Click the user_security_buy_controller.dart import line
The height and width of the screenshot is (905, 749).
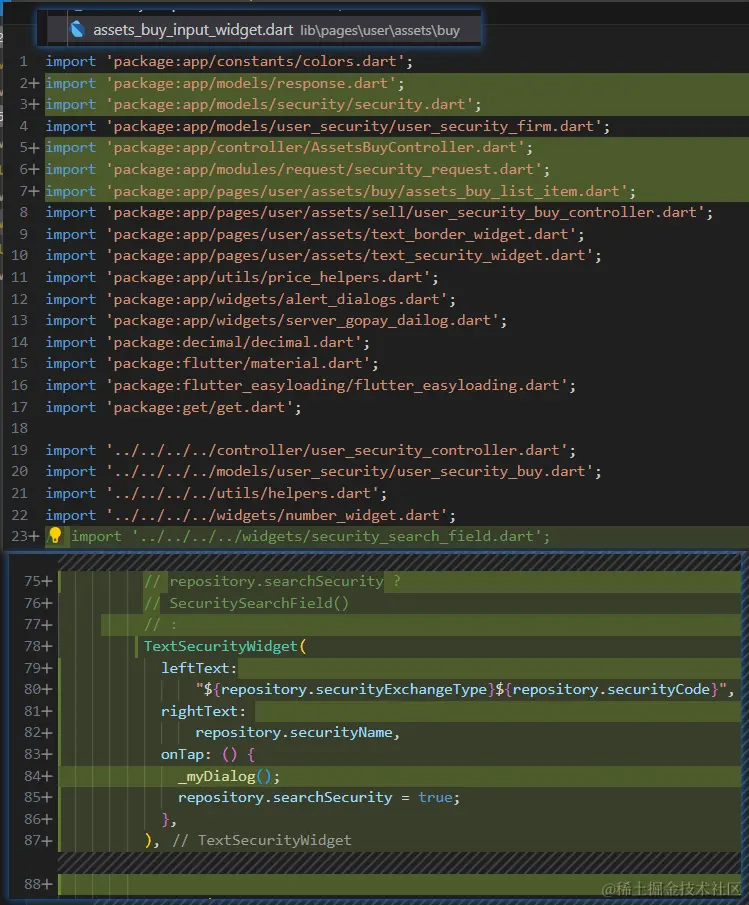point(379,212)
